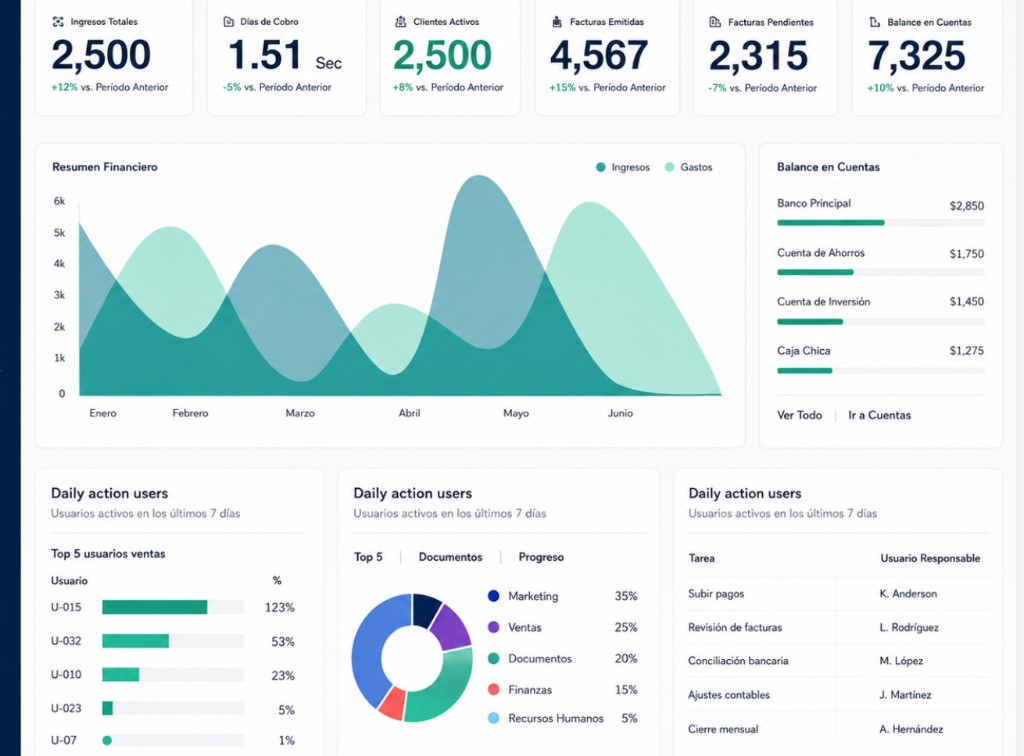Image resolution: width=1024 pixels, height=756 pixels.
Task: Click the Marketing legend color dot
Action: 494,595
